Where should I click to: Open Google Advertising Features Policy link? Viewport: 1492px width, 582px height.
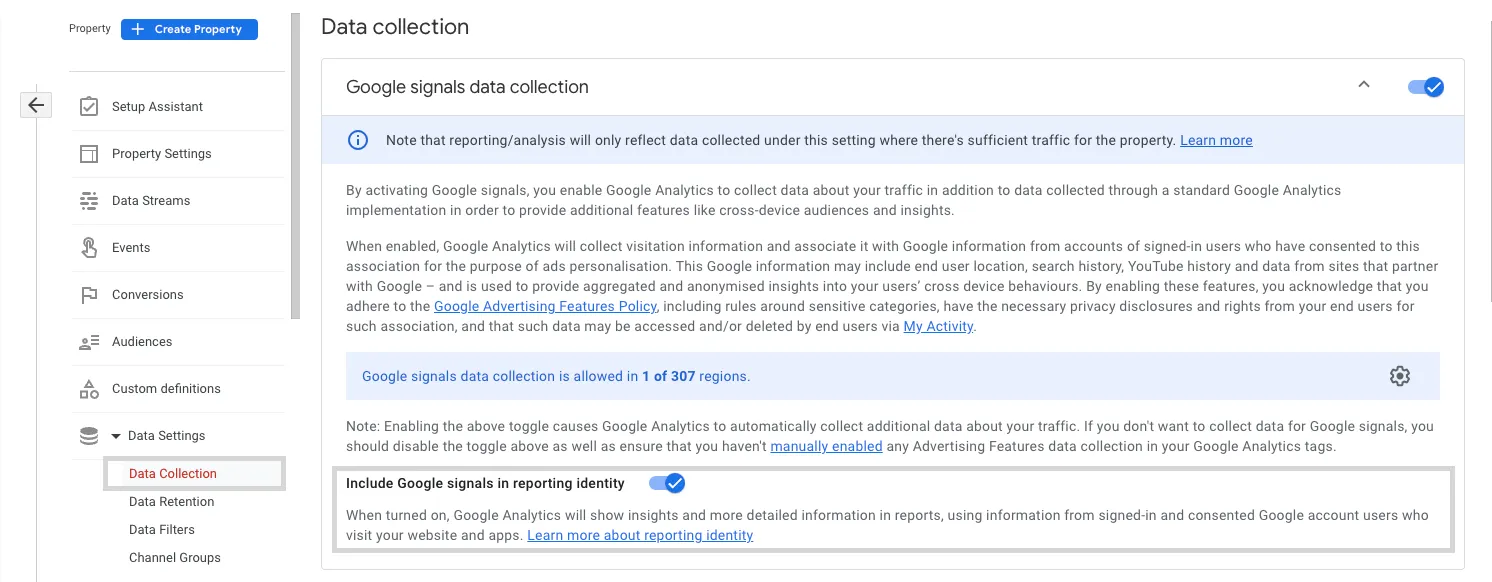pyautogui.click(x=545, y=306)
